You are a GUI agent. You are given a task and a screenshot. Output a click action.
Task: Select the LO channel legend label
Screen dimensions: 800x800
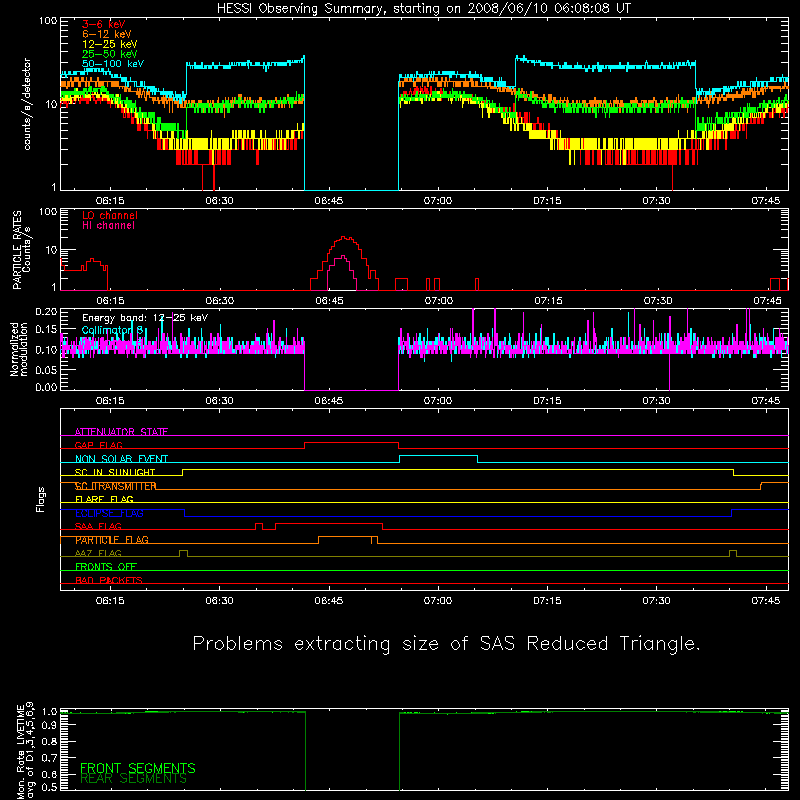(x=110, y=215)
